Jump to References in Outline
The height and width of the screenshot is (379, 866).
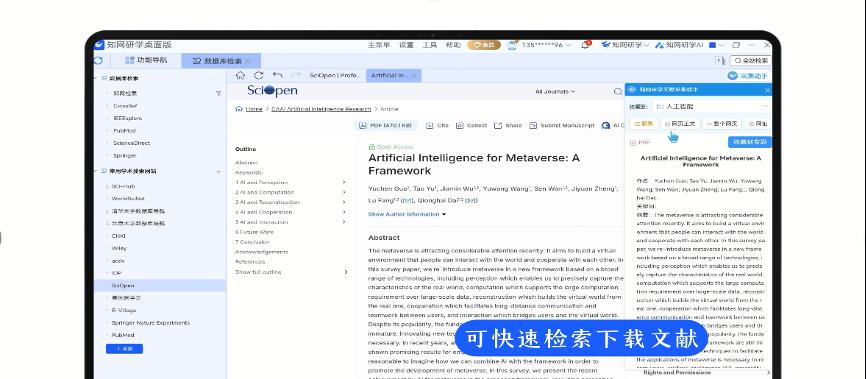250,262
